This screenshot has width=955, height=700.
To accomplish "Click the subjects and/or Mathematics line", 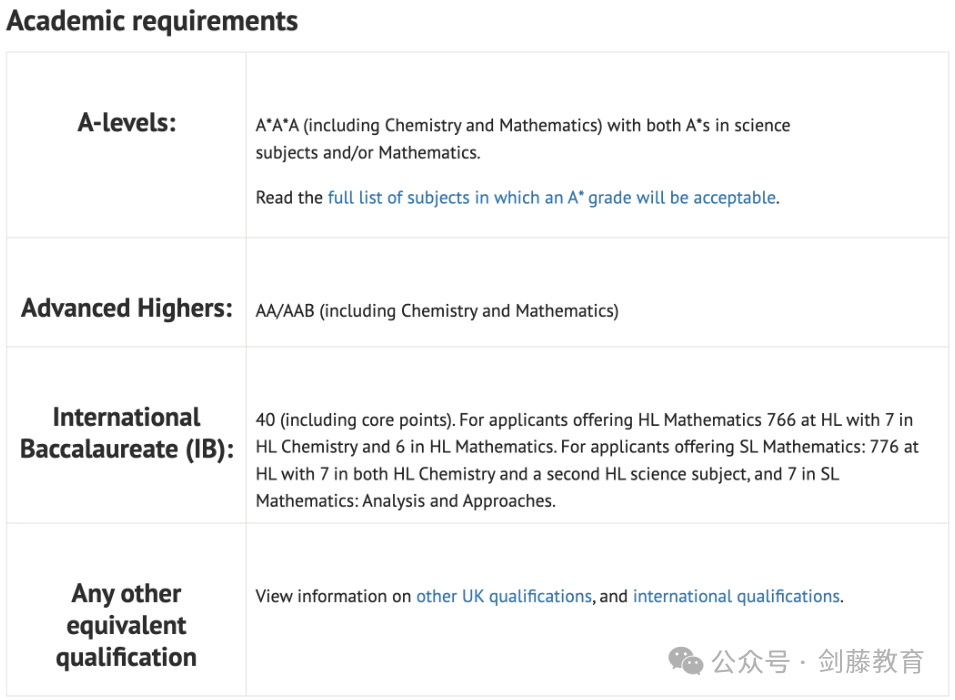I will point(368,153).
